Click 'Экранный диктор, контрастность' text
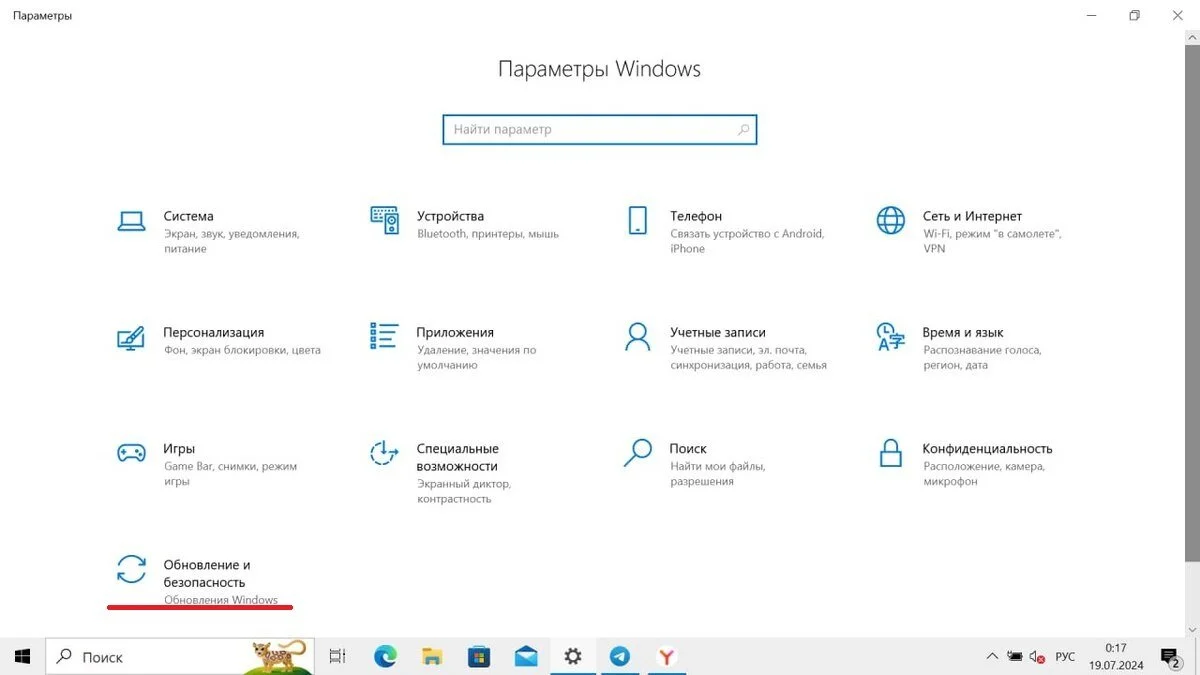 [x=463, y=490]
